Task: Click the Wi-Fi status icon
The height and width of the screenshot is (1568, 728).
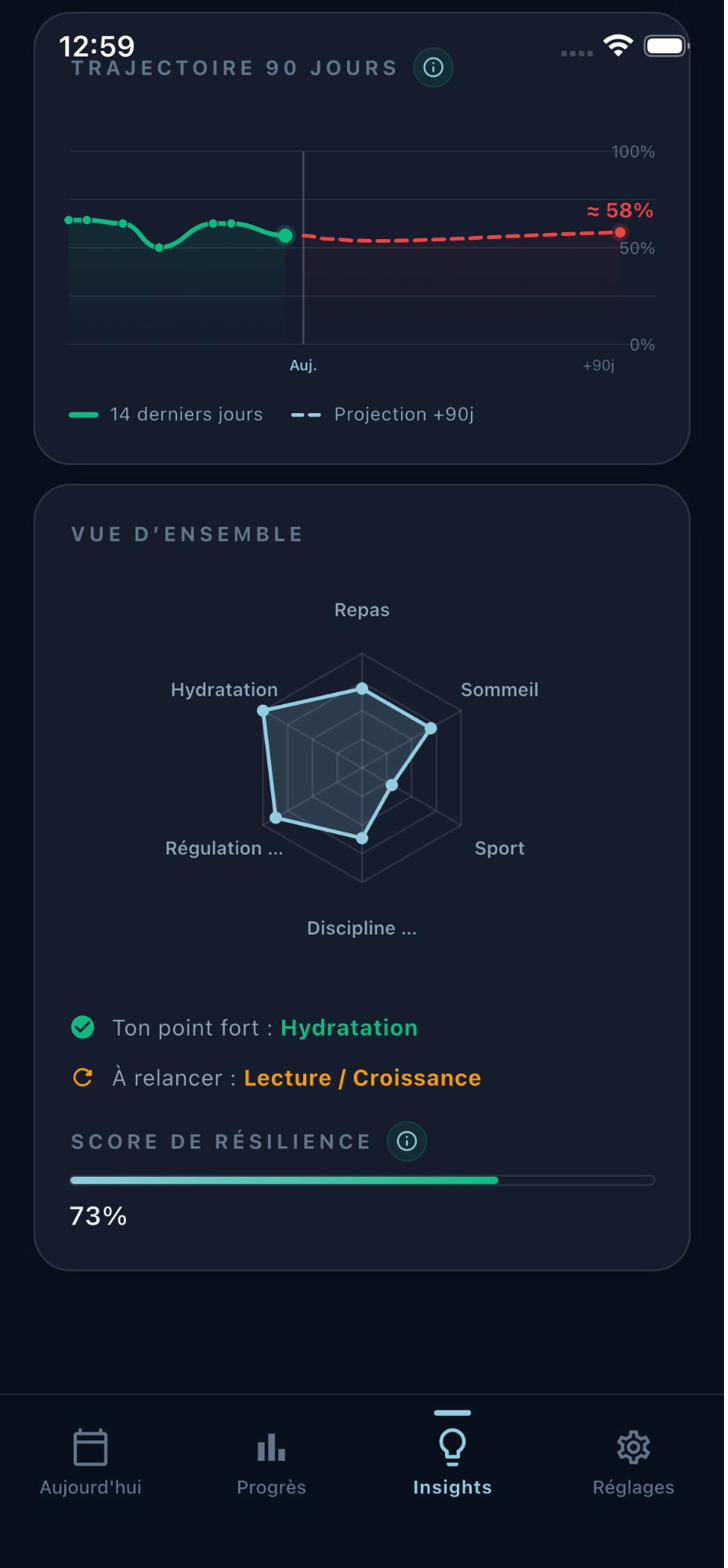Action: point(617,45)
